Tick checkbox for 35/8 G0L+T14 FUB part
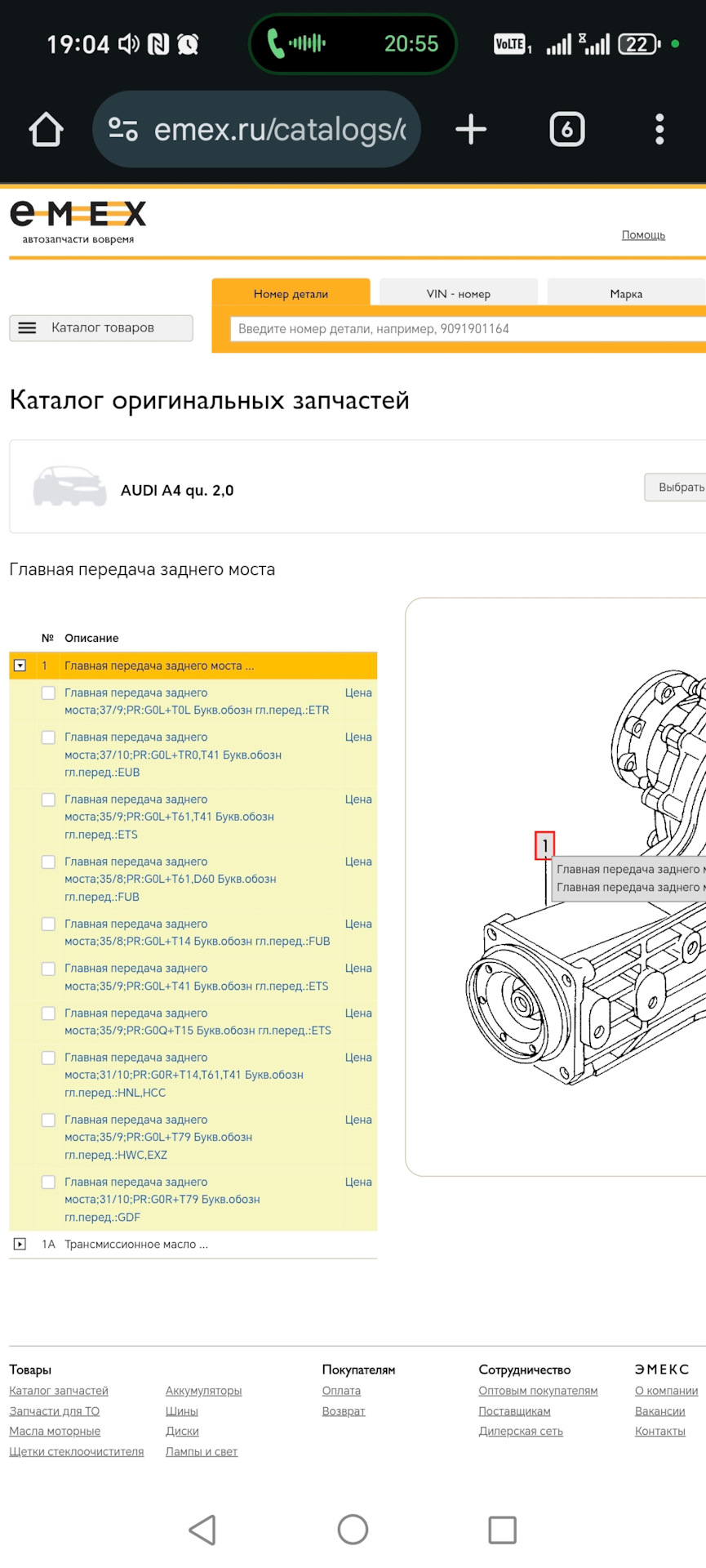 coord(48,924)
